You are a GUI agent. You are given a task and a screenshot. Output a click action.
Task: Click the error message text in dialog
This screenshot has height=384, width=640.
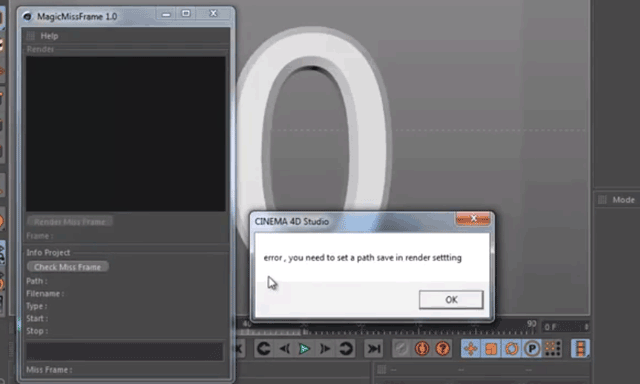click(x=363, y=258)
